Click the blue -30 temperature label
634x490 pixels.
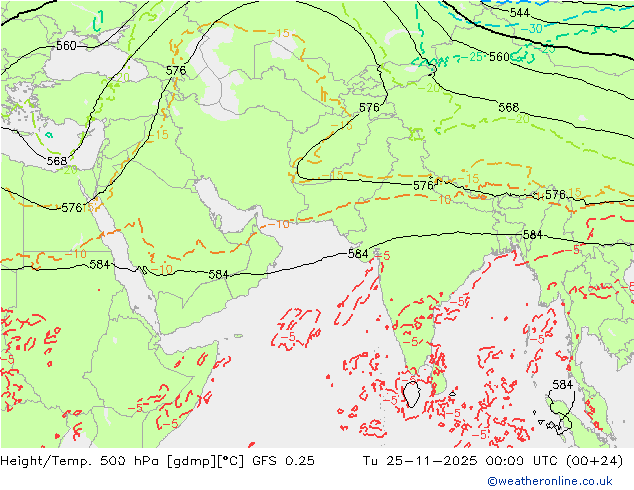[x=532, y=29]
